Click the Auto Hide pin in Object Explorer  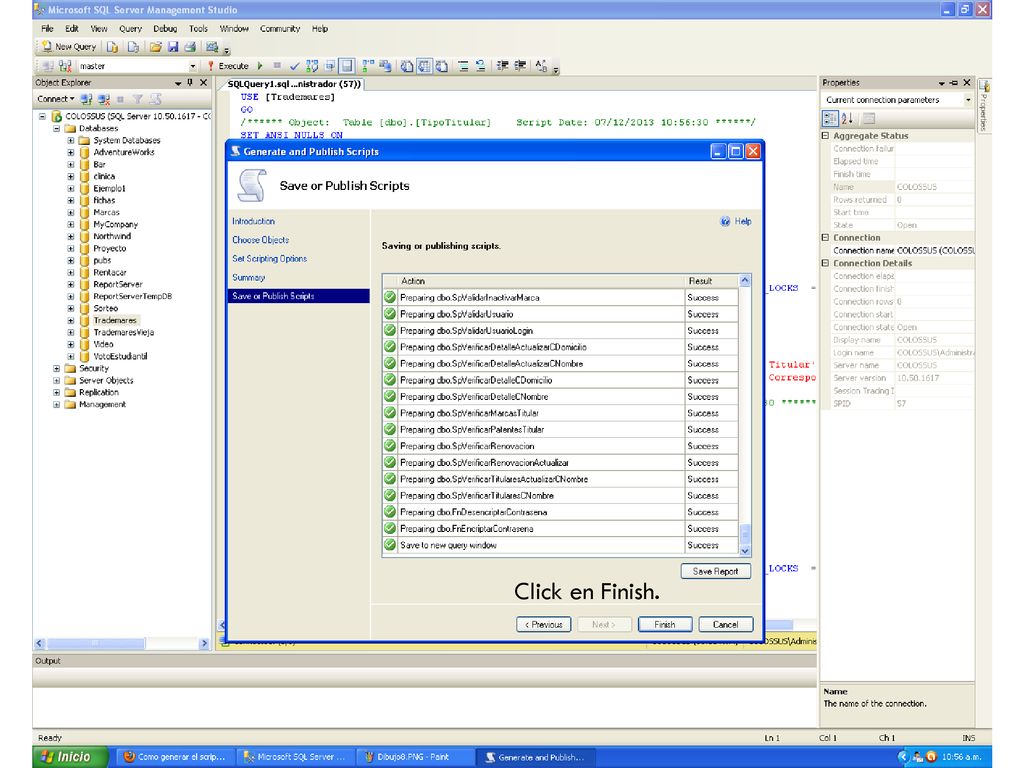190,82
